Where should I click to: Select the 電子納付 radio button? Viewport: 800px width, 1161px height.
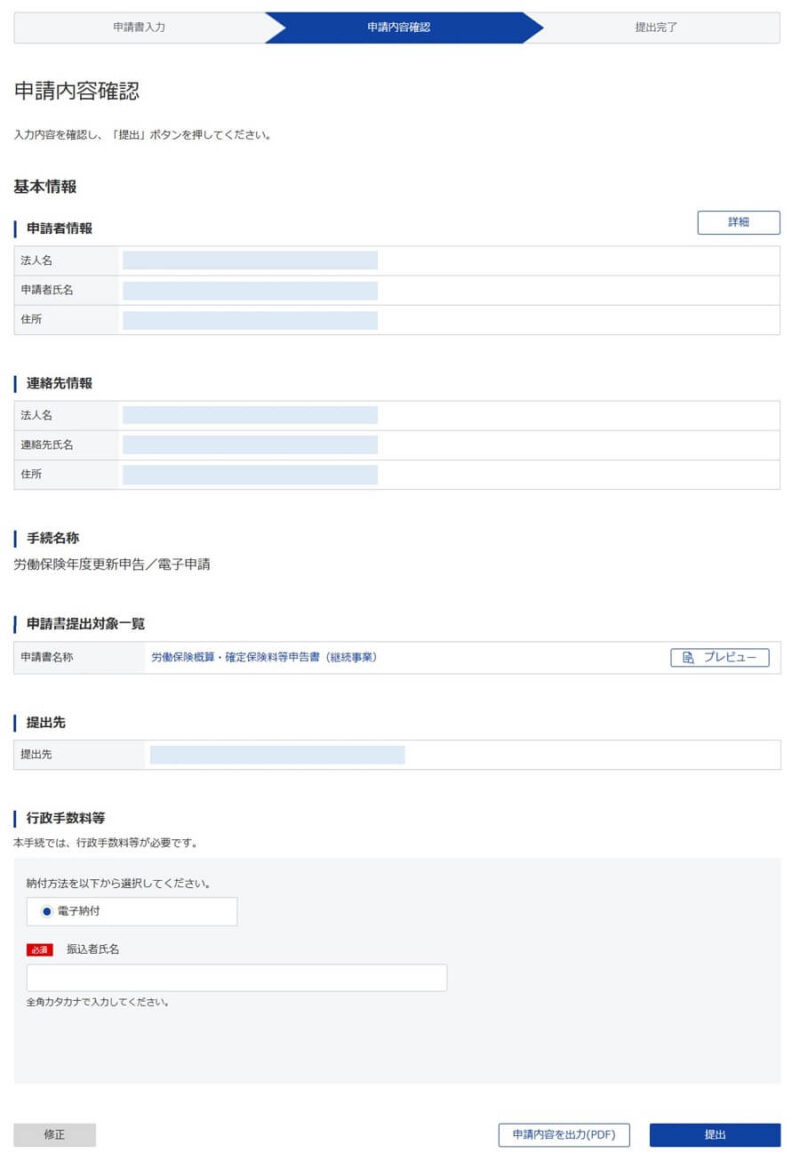(x=47, y=911)
